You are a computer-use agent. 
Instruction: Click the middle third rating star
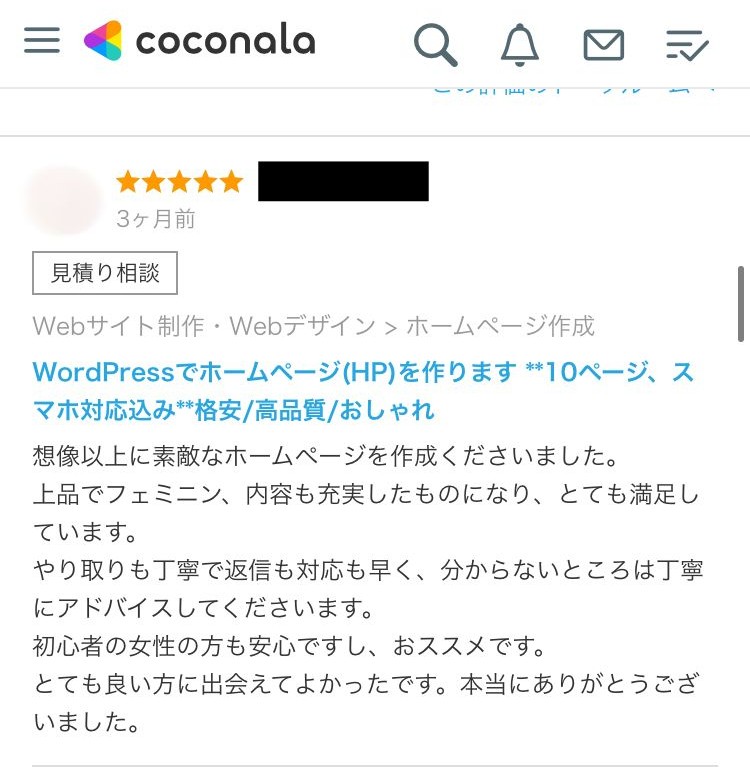180,181
